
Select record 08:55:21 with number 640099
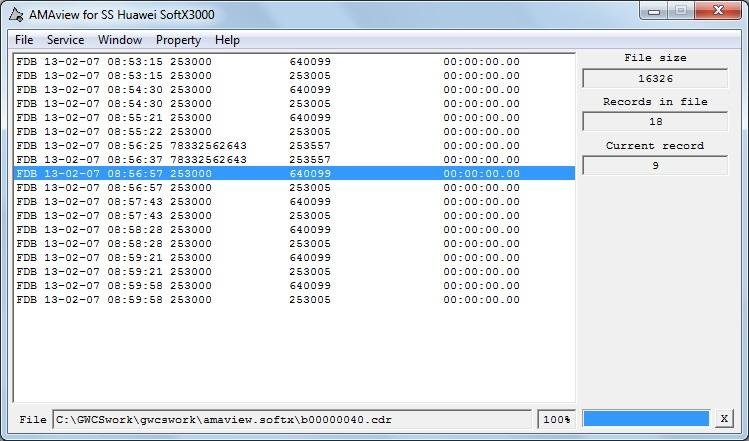click(x=294, y=118)
